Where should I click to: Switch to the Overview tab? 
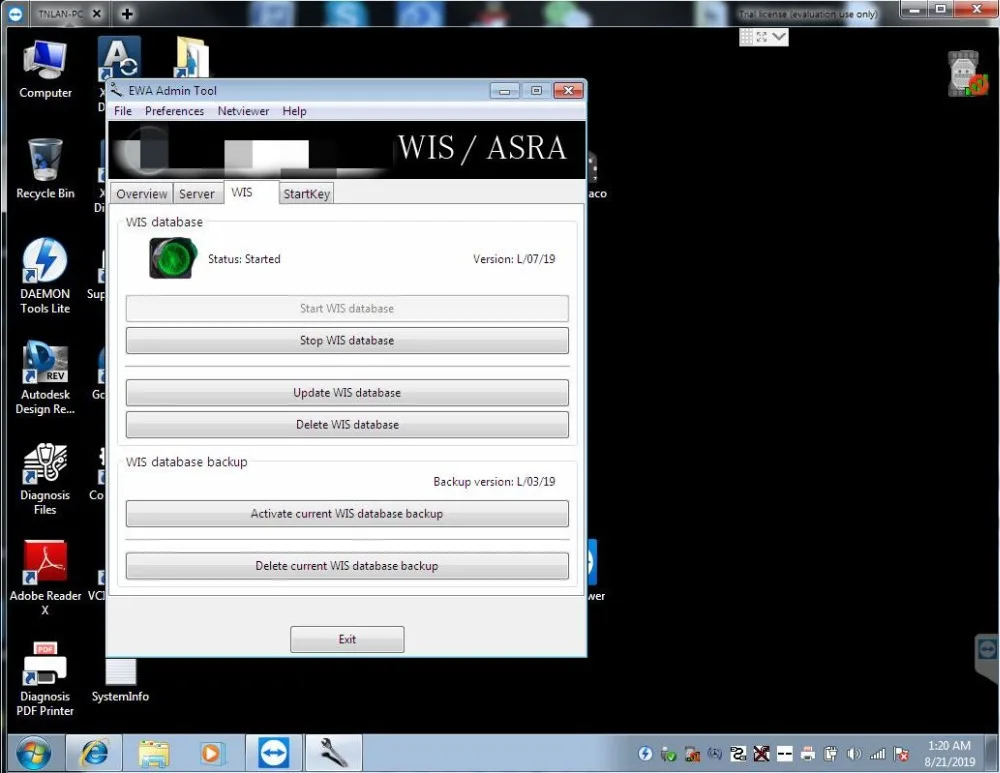coord(142,194)
